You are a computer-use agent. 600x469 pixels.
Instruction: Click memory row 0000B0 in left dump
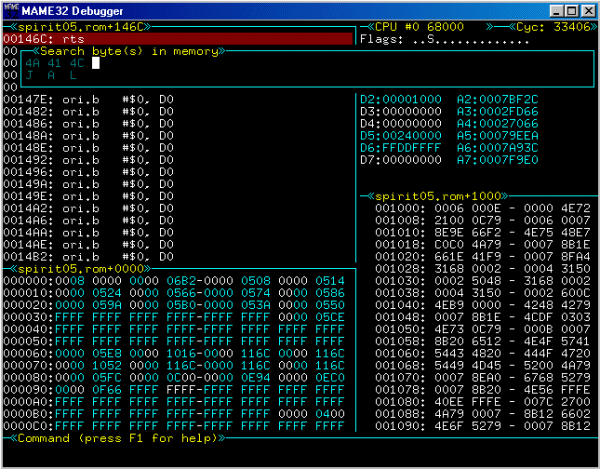point(175,413)
